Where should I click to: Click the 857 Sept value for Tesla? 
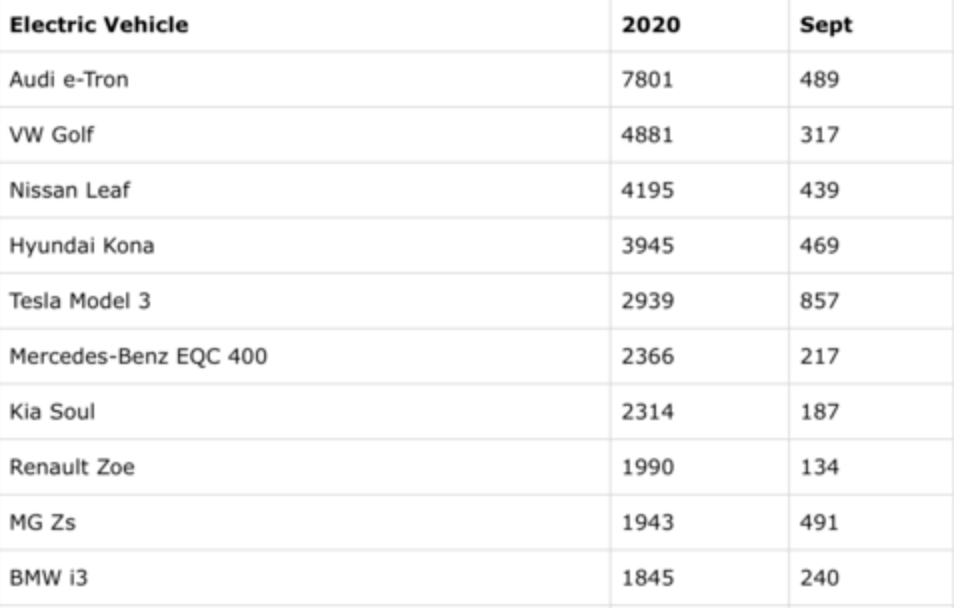[819, 300]
